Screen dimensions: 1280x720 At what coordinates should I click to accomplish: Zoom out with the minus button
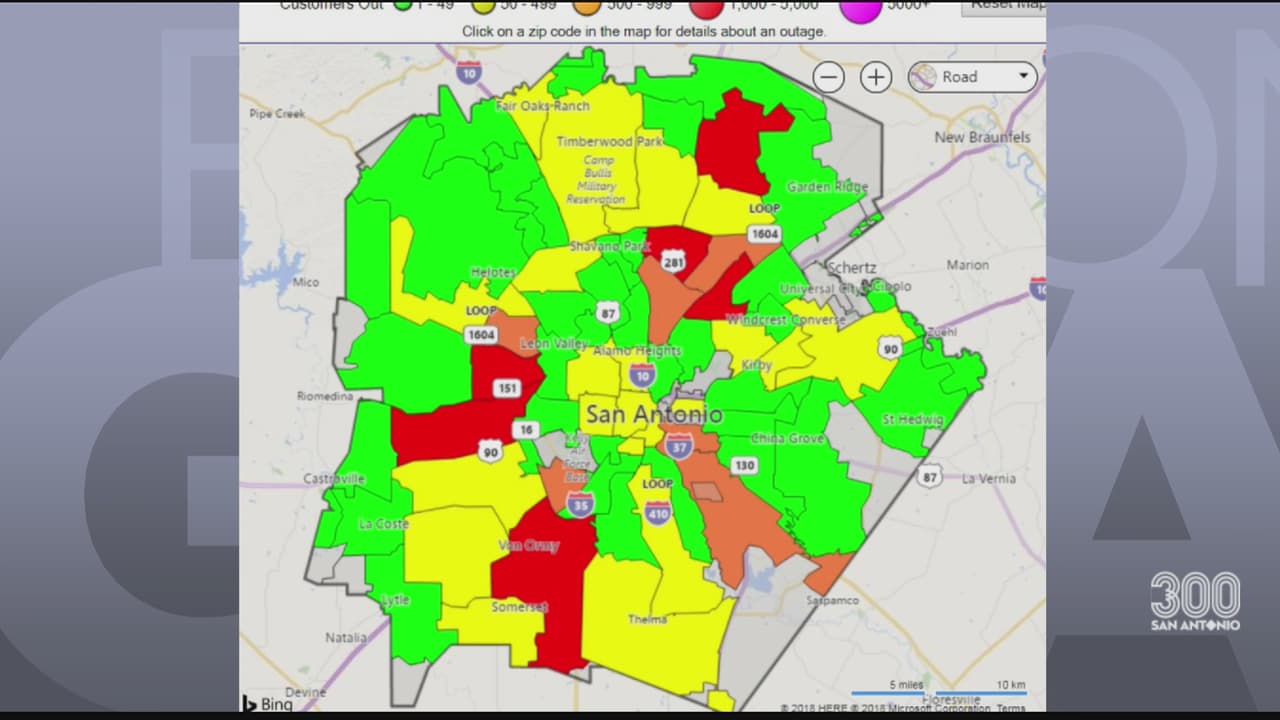point(828,77)
